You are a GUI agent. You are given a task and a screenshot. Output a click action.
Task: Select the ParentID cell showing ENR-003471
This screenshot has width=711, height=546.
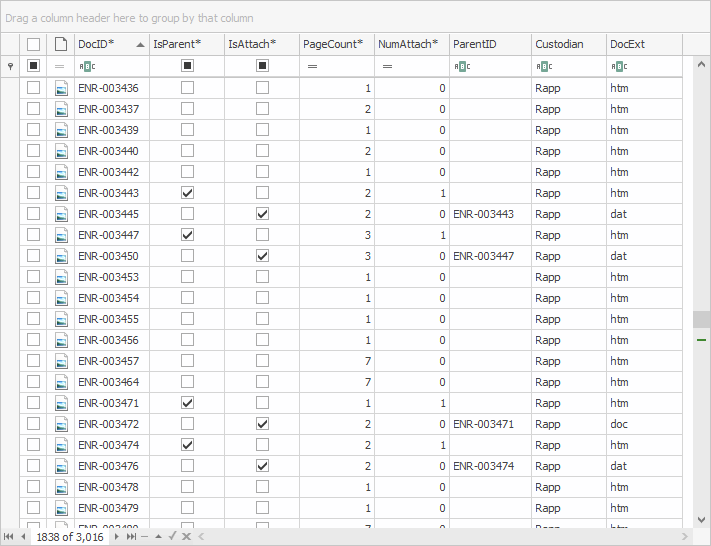point(489,424)
